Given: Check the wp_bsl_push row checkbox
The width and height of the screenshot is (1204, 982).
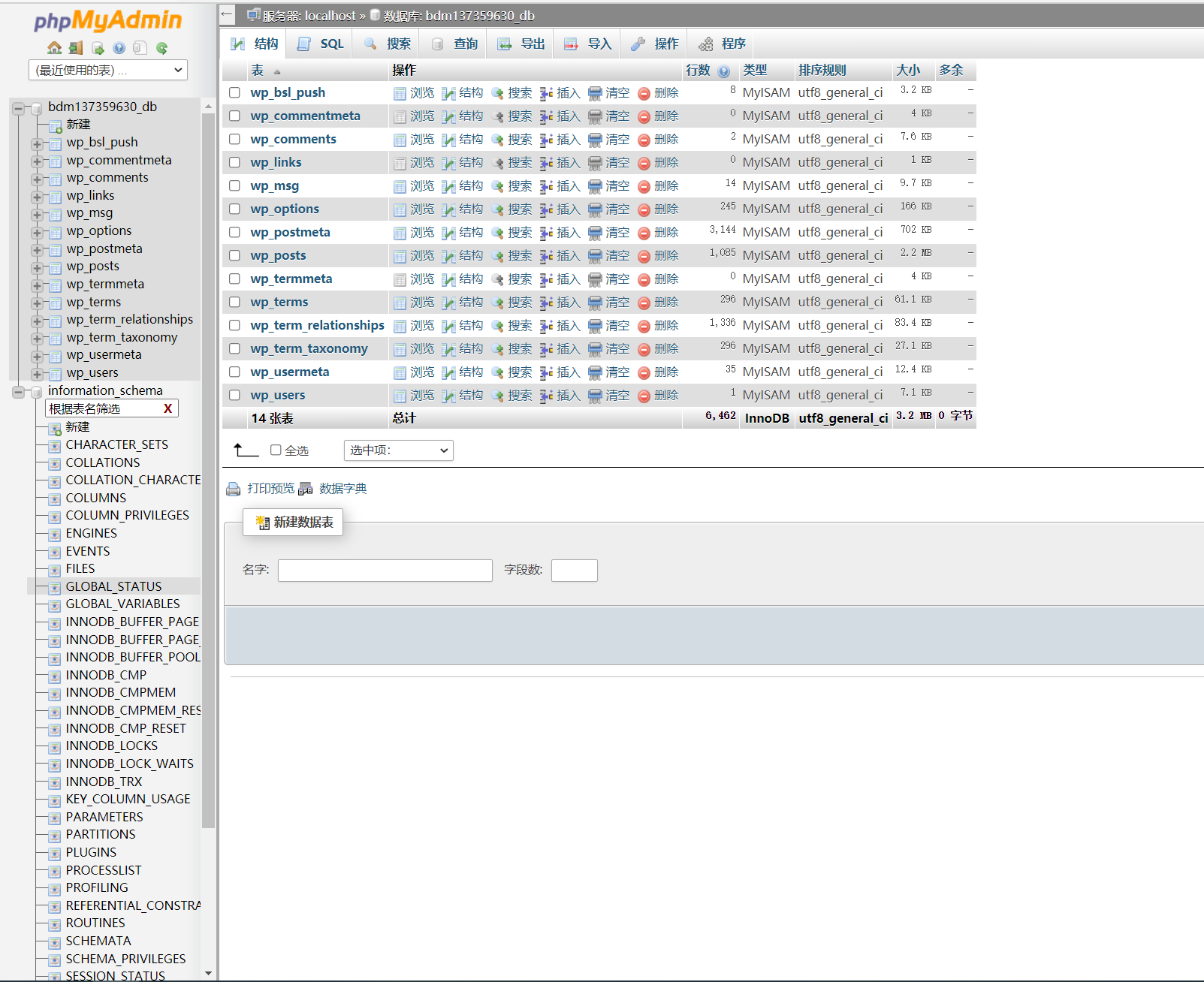Looking at the screenshot, I should 234,92.
